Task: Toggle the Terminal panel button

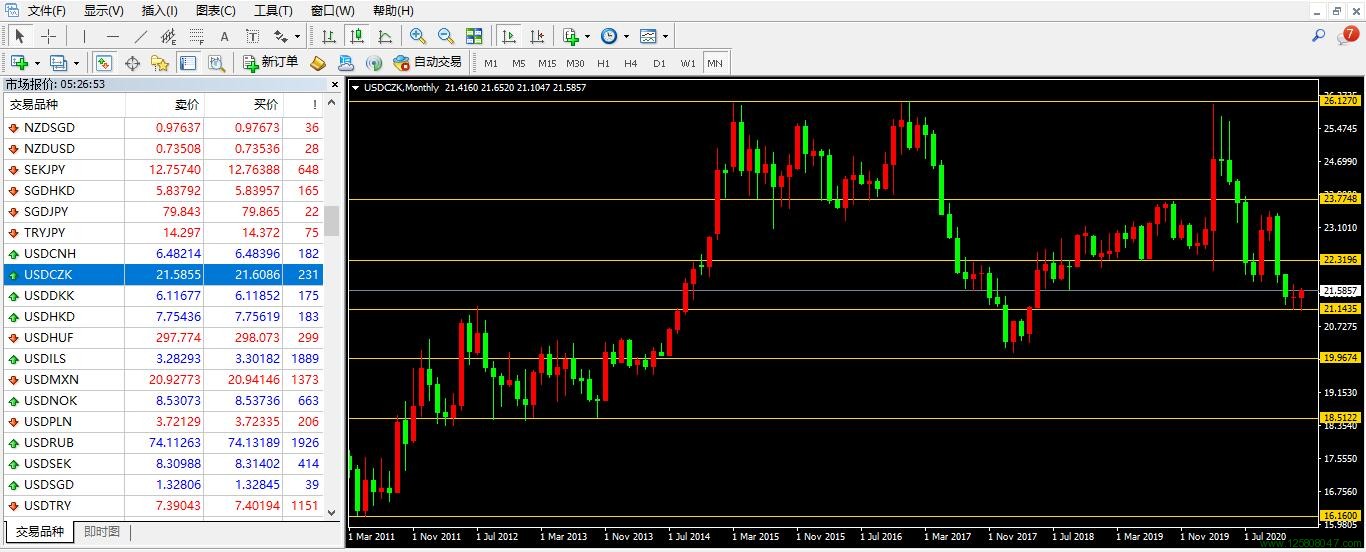Action: tap(188, 63)
